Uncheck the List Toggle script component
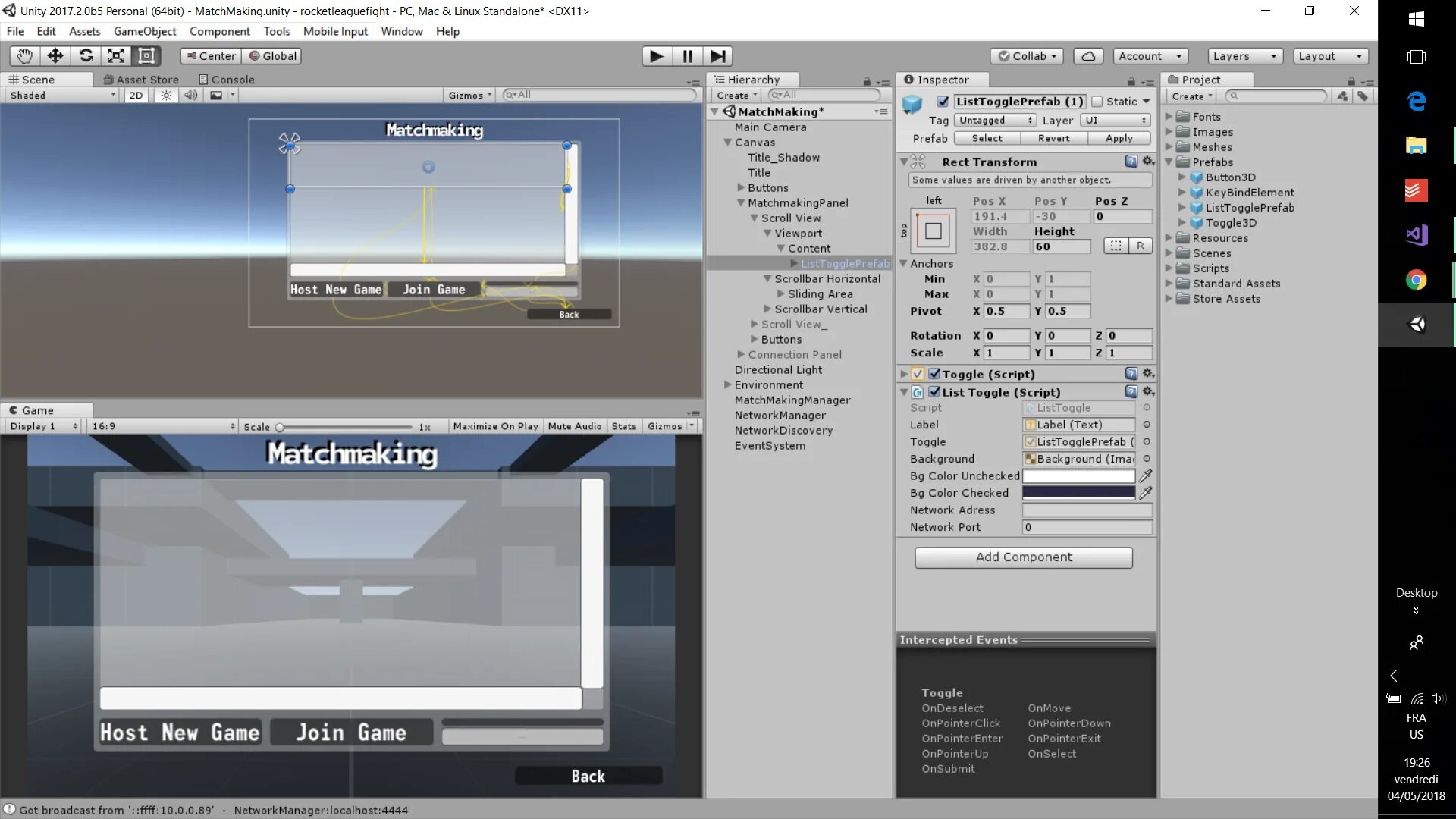 [934, 392]
